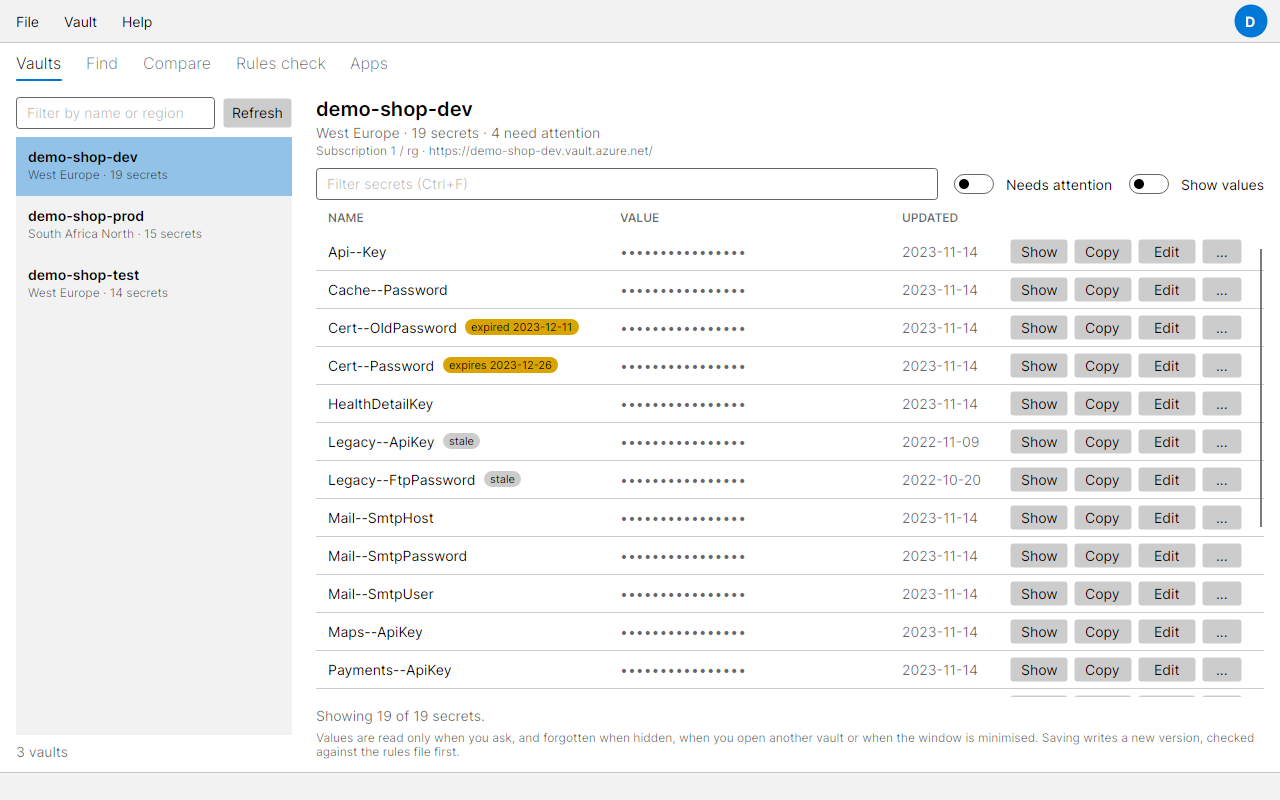
Task: Copy the Payments--ApiKey secret
Action: click(1102, 670)
